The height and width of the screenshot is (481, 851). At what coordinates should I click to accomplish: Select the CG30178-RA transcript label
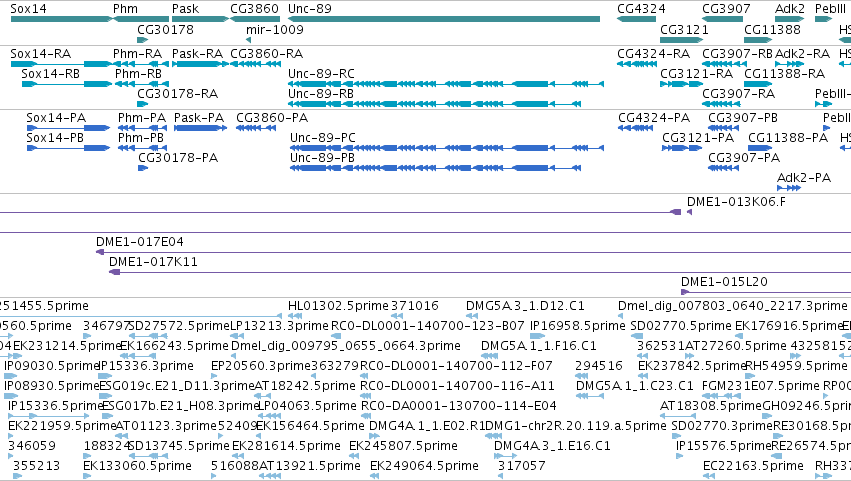pos(177,93)
